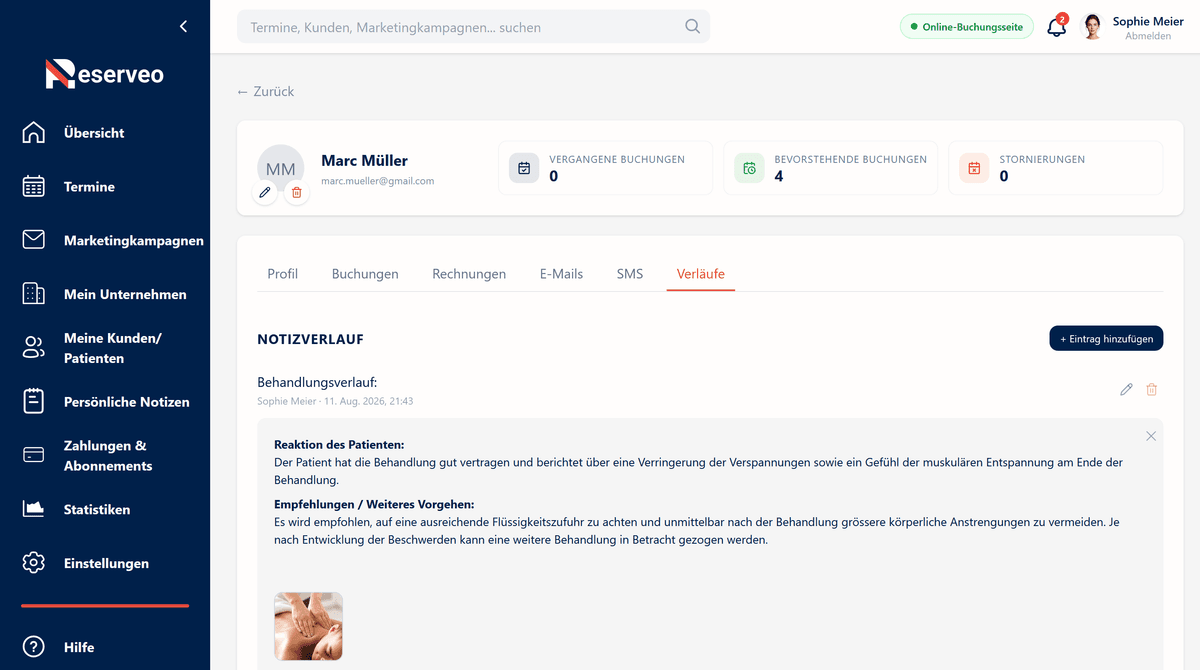
Task: Edit Marc Müller's profile with pencil icon
Action: tap(265, 193)
